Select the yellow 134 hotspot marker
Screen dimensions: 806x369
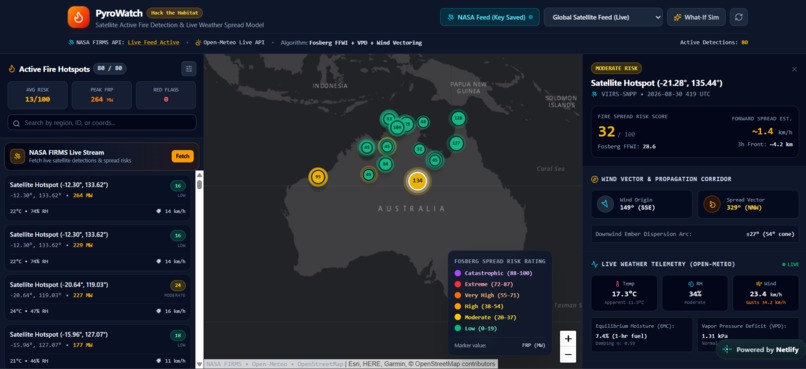tap(417, 181)
